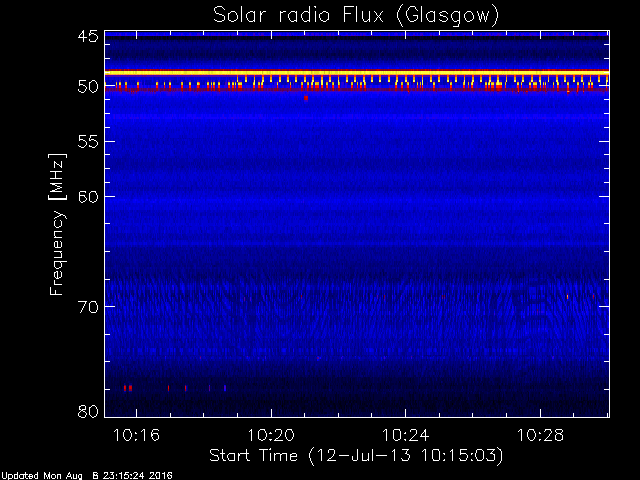
Task: Click the orange dot near 69 MHz around 10:29
Action: pyautogui.click(x=567, y=297)
